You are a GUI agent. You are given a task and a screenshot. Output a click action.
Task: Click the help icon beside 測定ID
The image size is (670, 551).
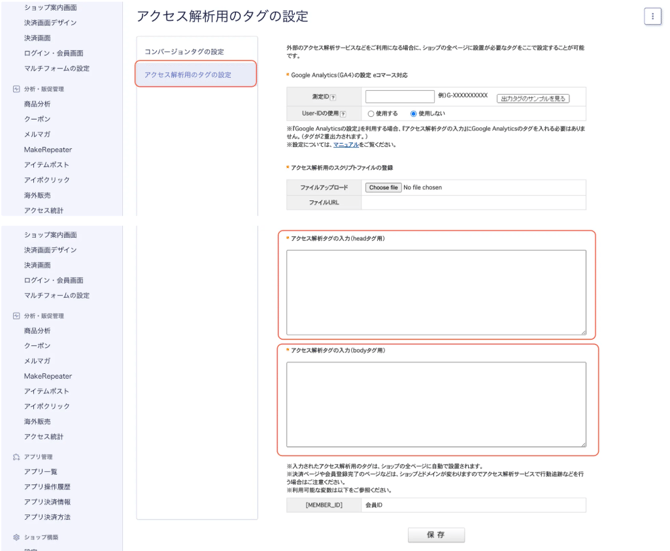coord(333,97)
